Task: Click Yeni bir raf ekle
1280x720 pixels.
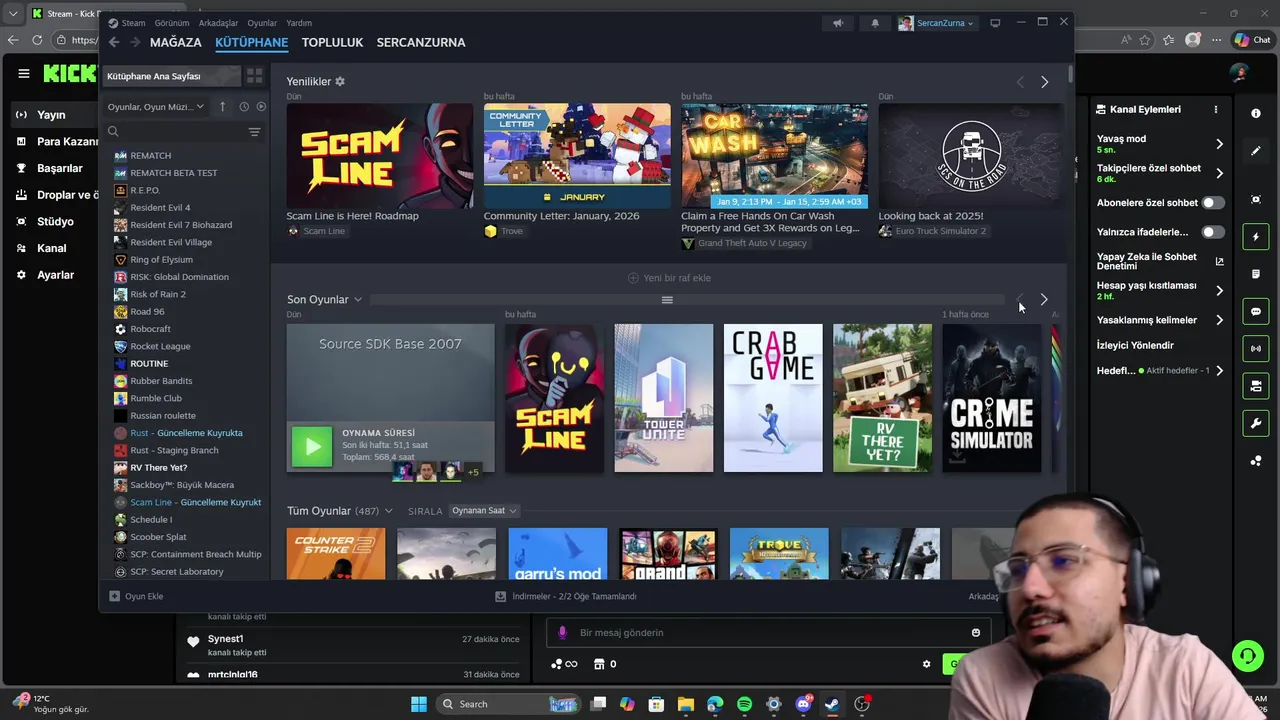Action: (669, 278)
